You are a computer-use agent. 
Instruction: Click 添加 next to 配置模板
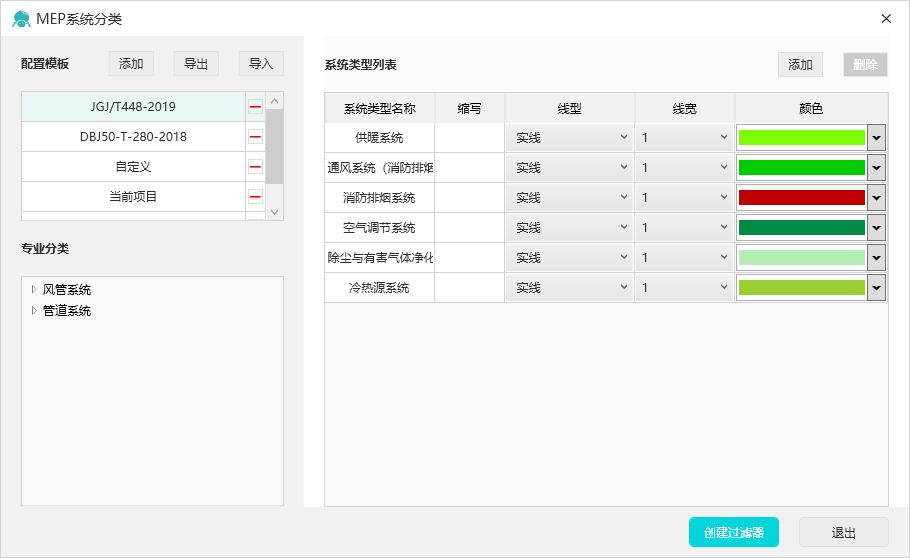tap(131, 63)
